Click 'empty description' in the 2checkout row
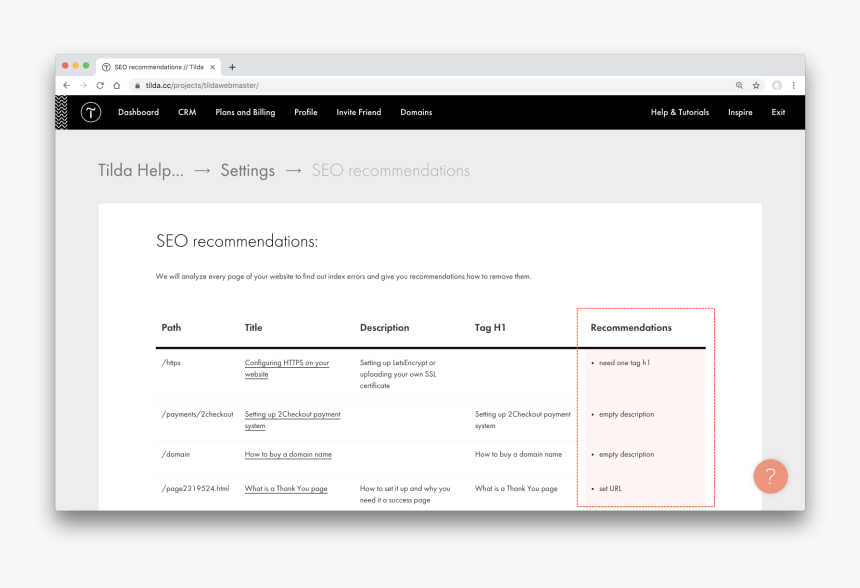Screen dimensions: 860x588 coord(626,415)
